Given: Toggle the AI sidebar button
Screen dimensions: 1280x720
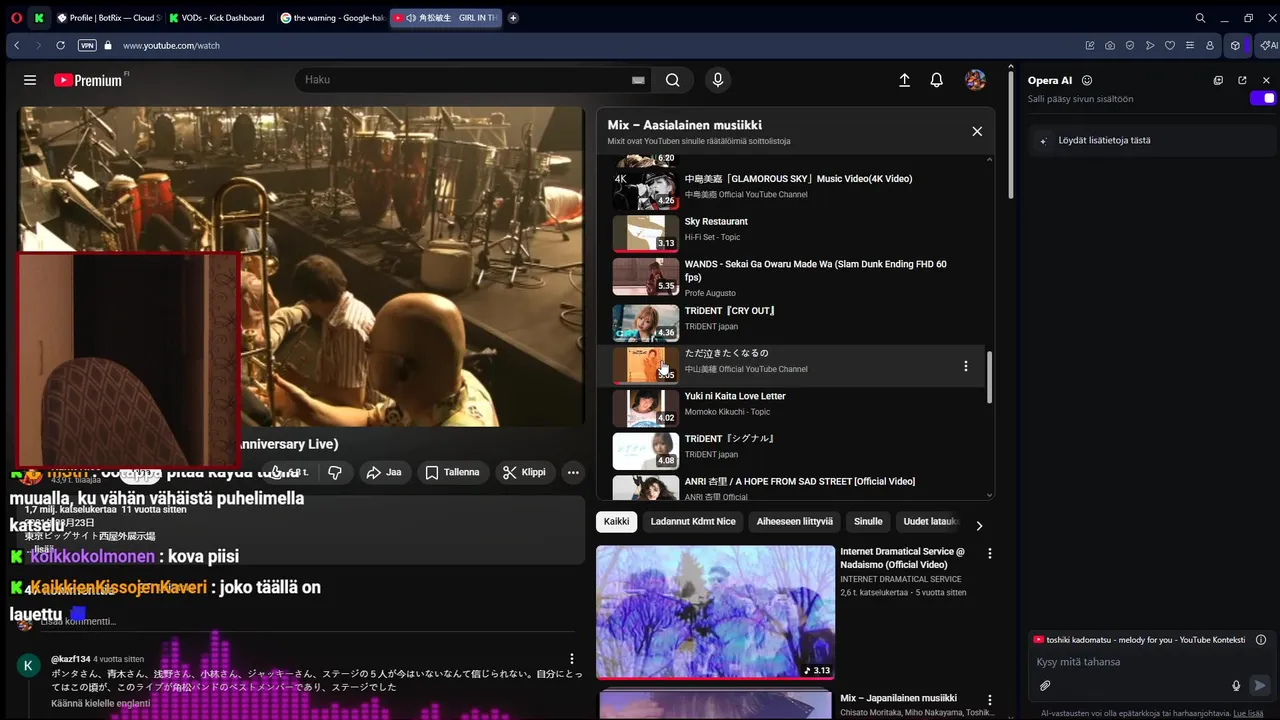Looking at the screenshot, I should [x=1267, y=45].
